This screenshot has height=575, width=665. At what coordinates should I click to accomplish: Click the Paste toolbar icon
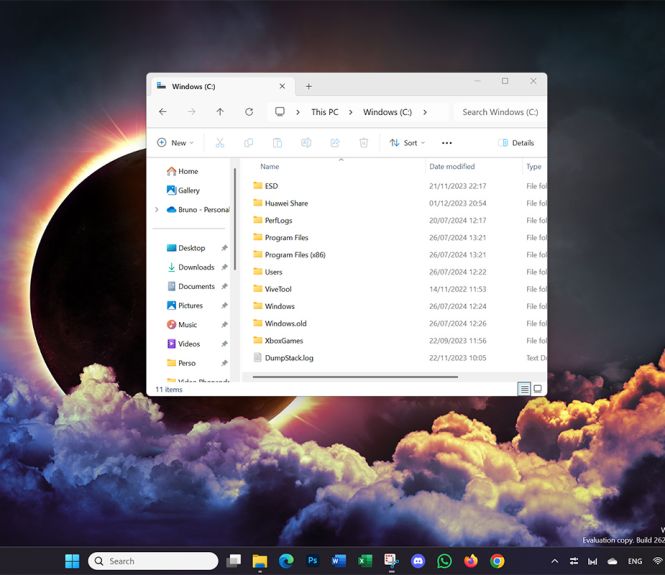(277, 143)
